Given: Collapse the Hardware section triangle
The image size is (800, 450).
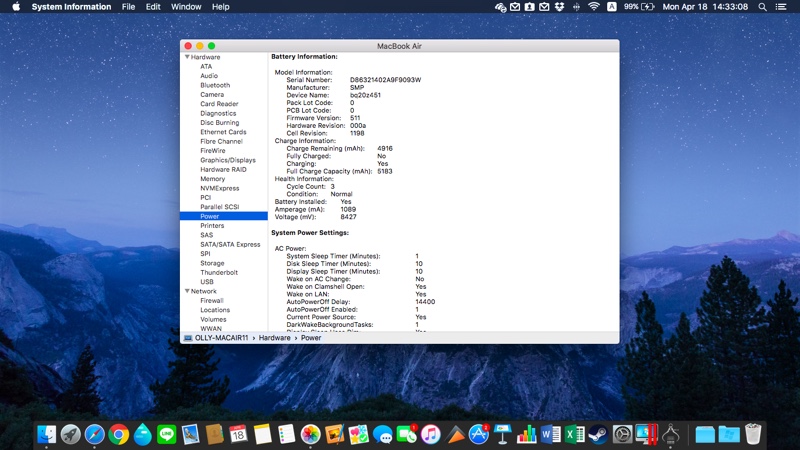Looking at the screenshot, I should [x=187, y=57].
